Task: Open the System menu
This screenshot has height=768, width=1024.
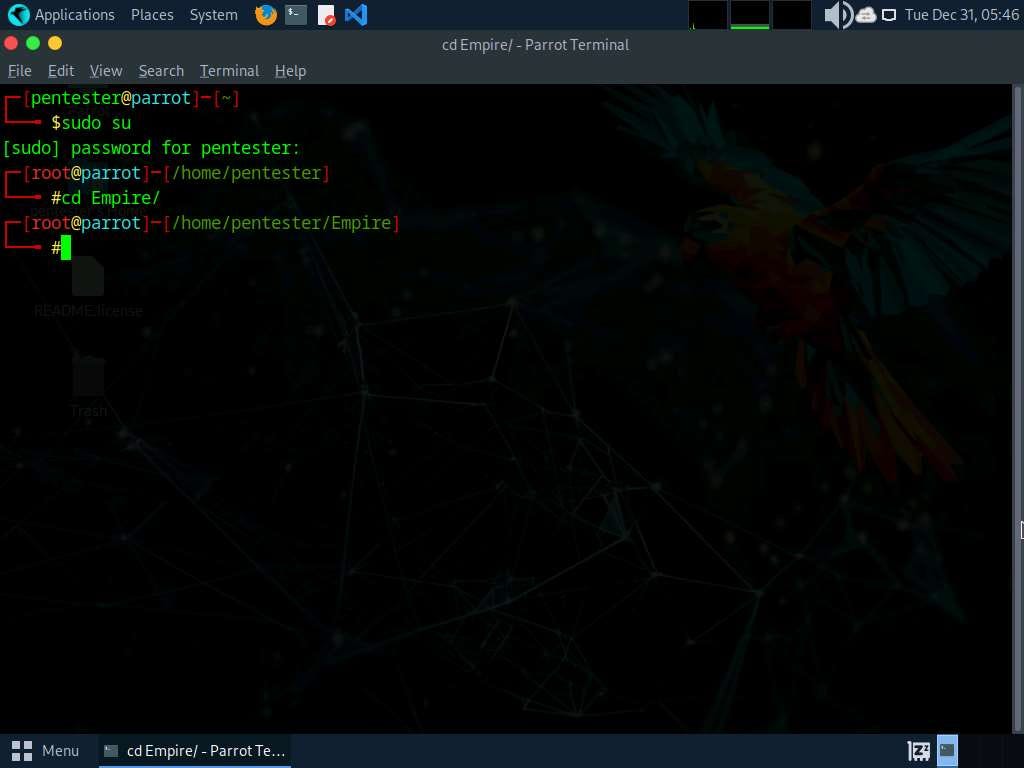Action: (x=214, y=14)
